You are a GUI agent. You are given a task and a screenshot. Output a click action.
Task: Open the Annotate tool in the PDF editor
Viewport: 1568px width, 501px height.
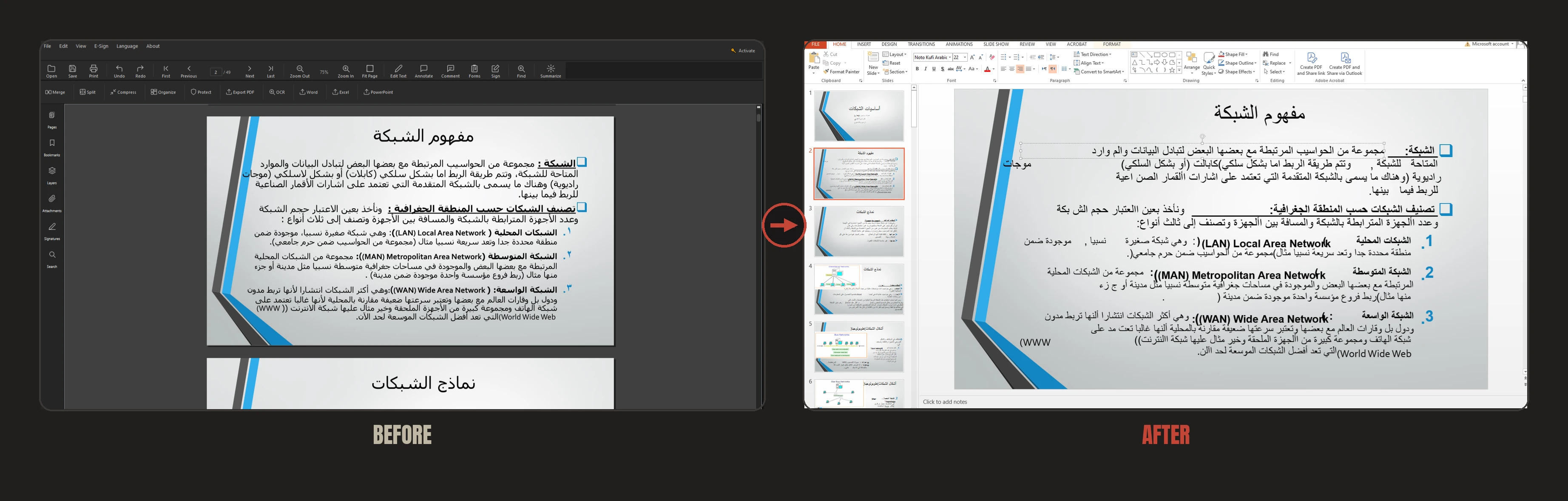(423, 71)
